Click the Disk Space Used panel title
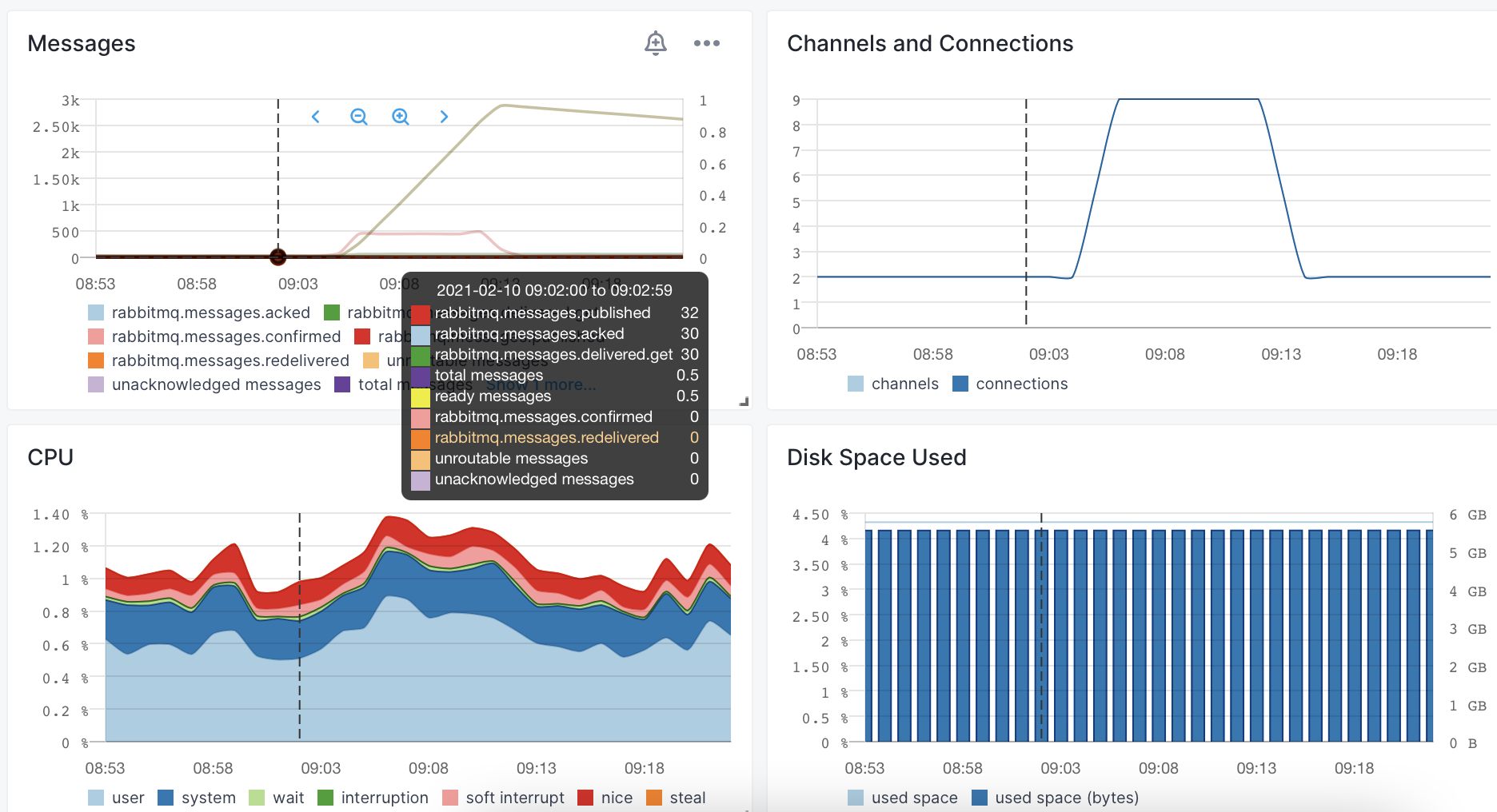This screenshot has width=1497, height=812. coord(876,457)
